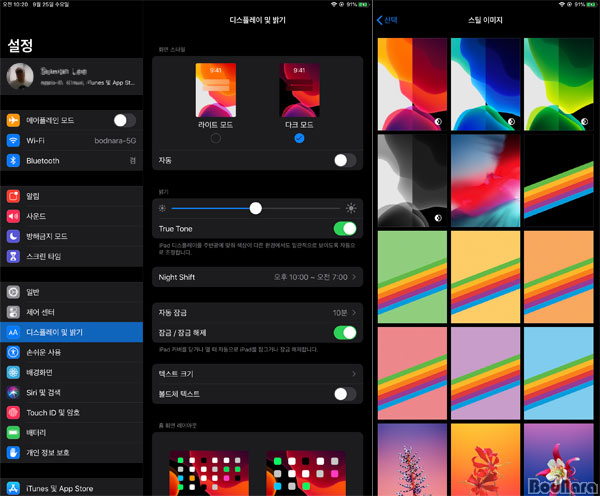Select the yellow rainbow stripe wallpaper
Screen dimensions: 600x496
coord(485,277)
